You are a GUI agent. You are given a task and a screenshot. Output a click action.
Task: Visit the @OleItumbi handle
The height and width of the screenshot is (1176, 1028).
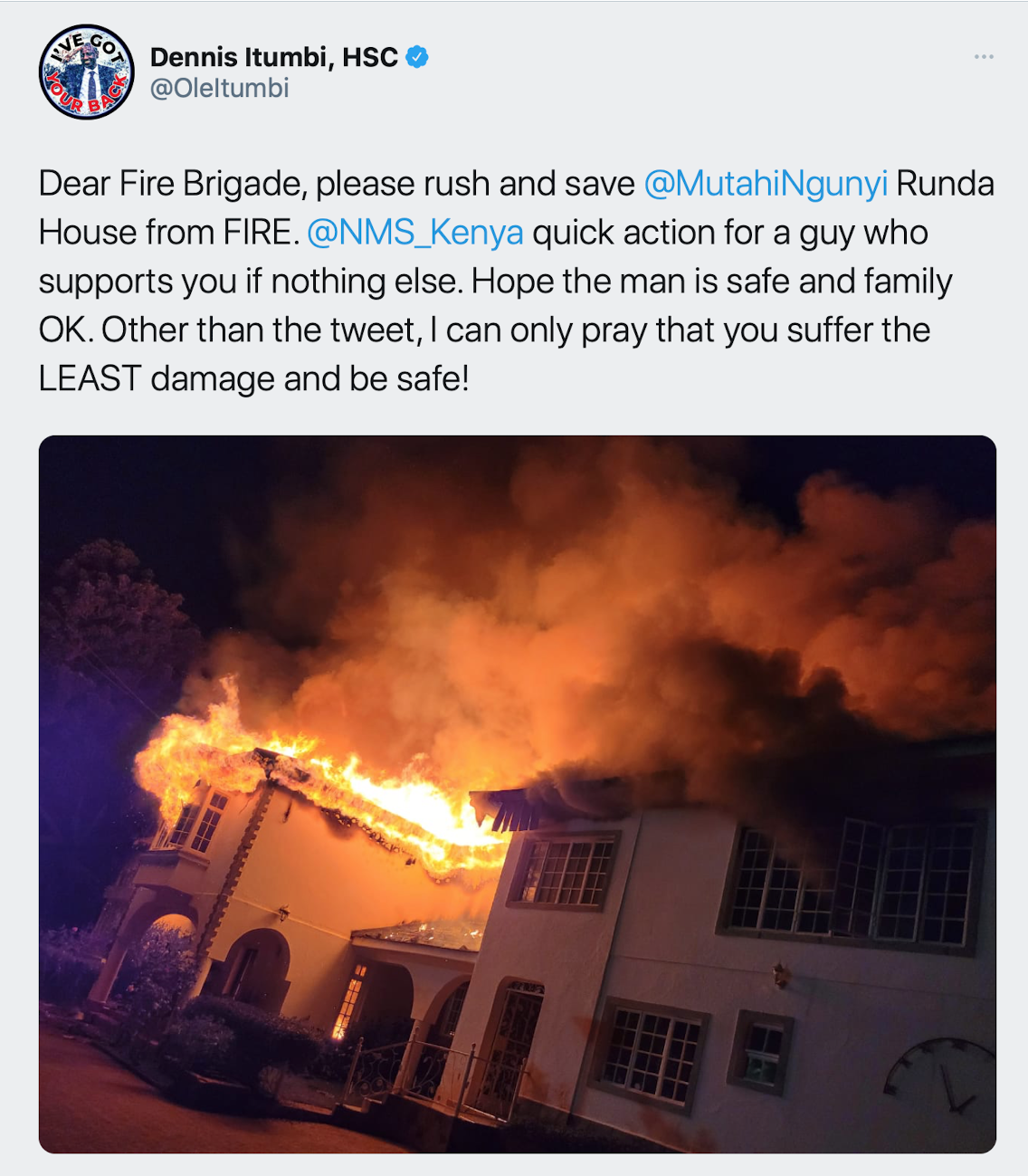tap(220, 88)
